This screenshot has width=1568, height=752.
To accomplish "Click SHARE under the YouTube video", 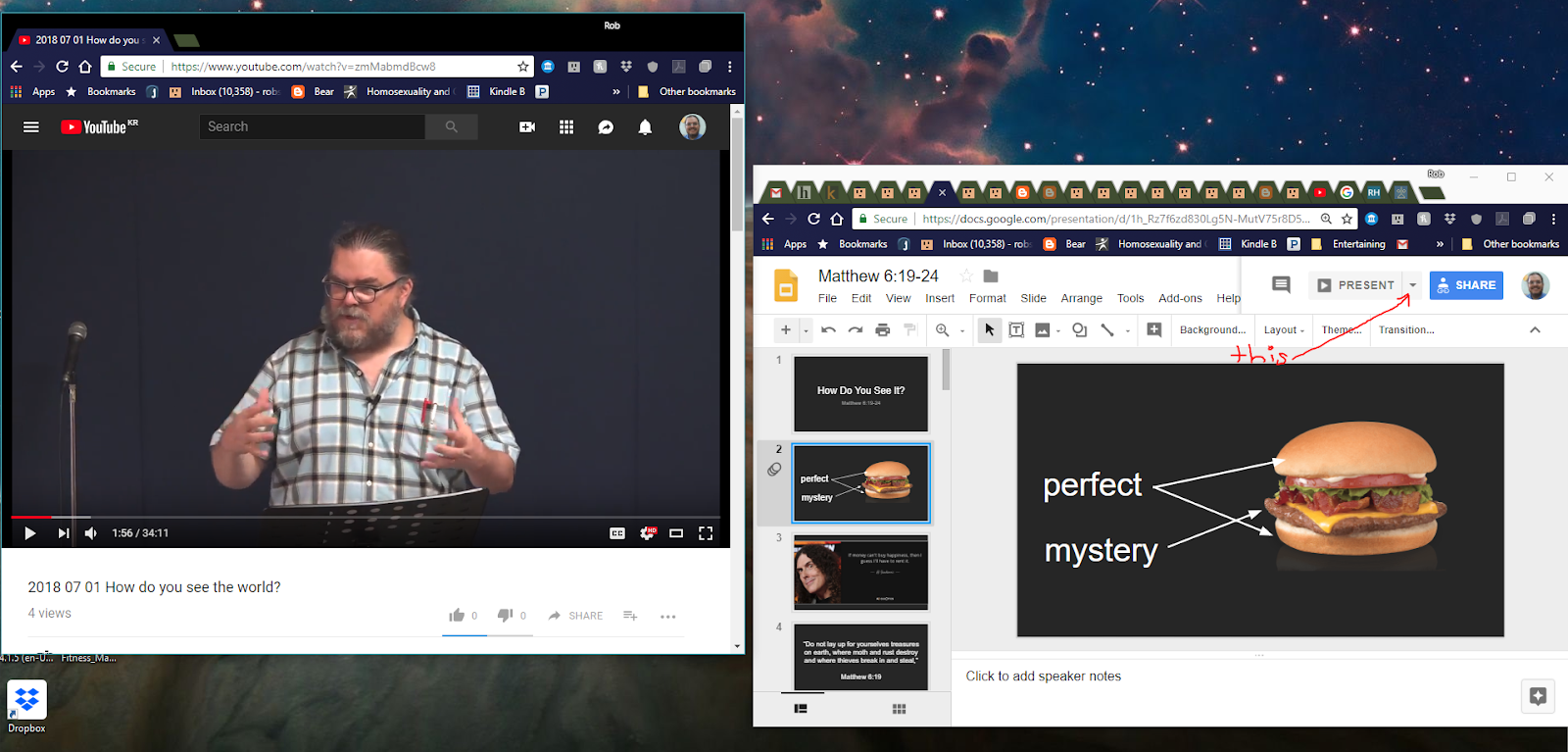I will tap(575, 616).
